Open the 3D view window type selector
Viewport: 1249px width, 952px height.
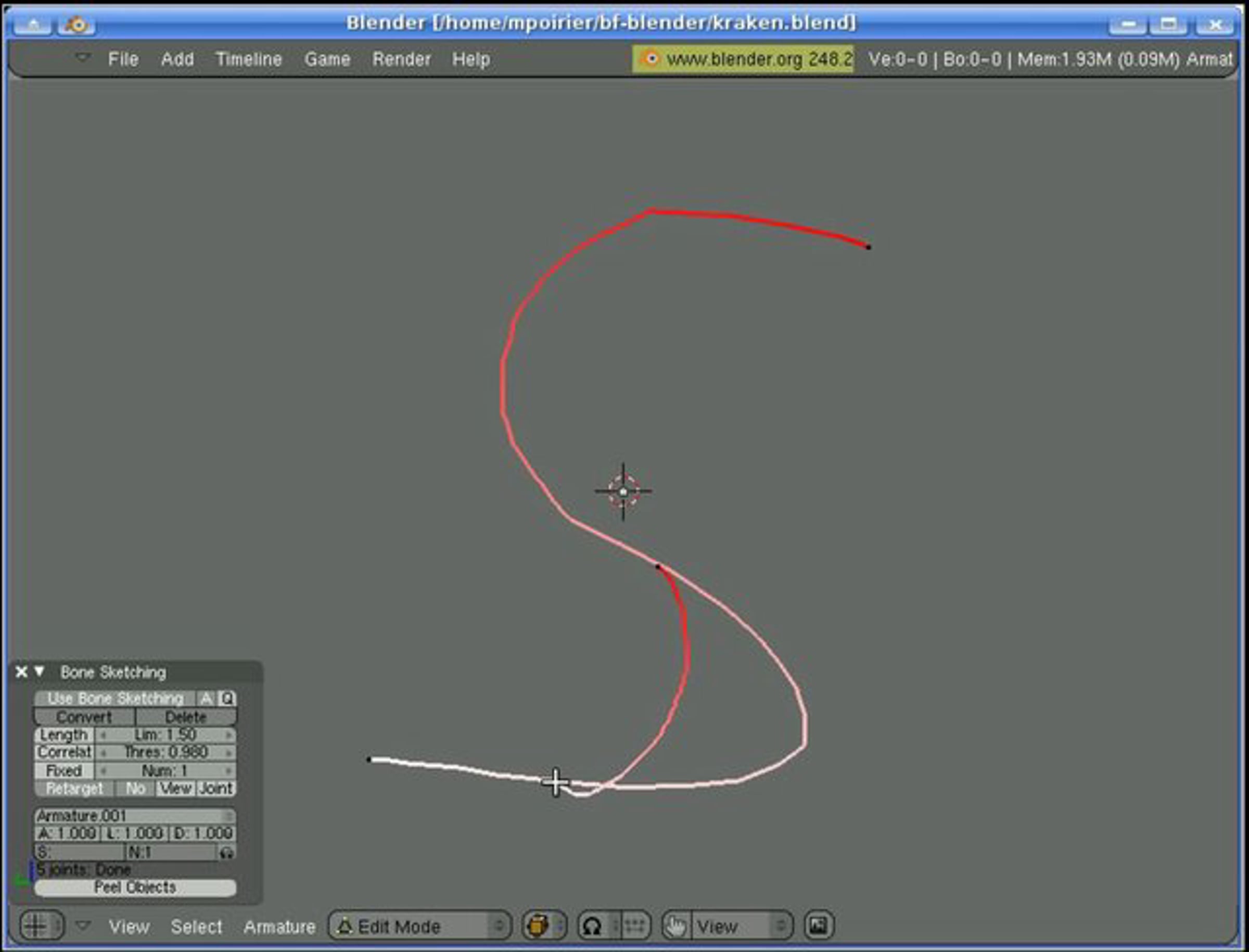pos(42,927)
